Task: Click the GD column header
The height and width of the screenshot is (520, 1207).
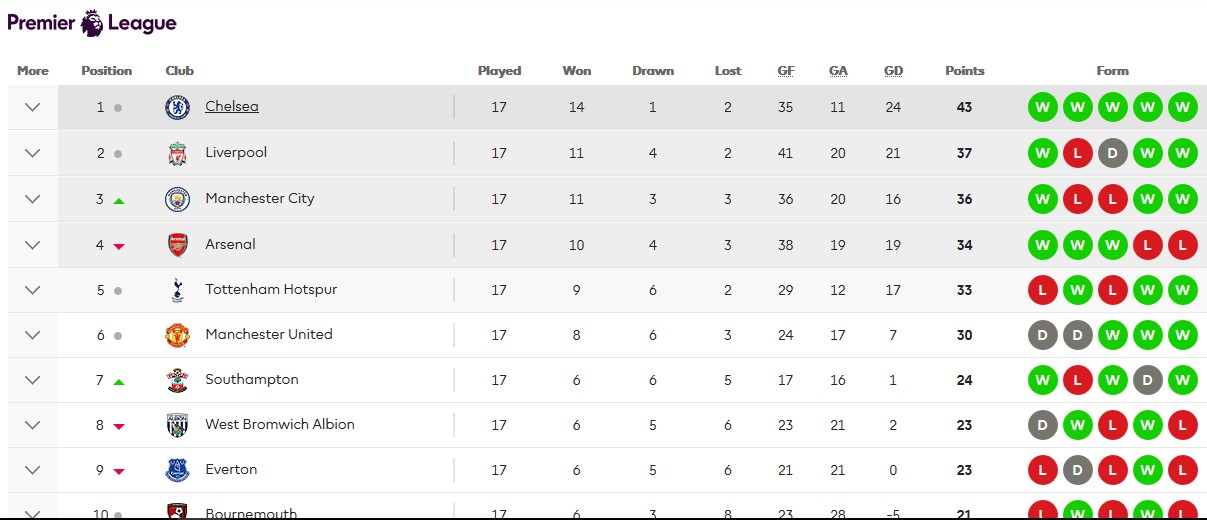Action: click(x=893, y=71)
